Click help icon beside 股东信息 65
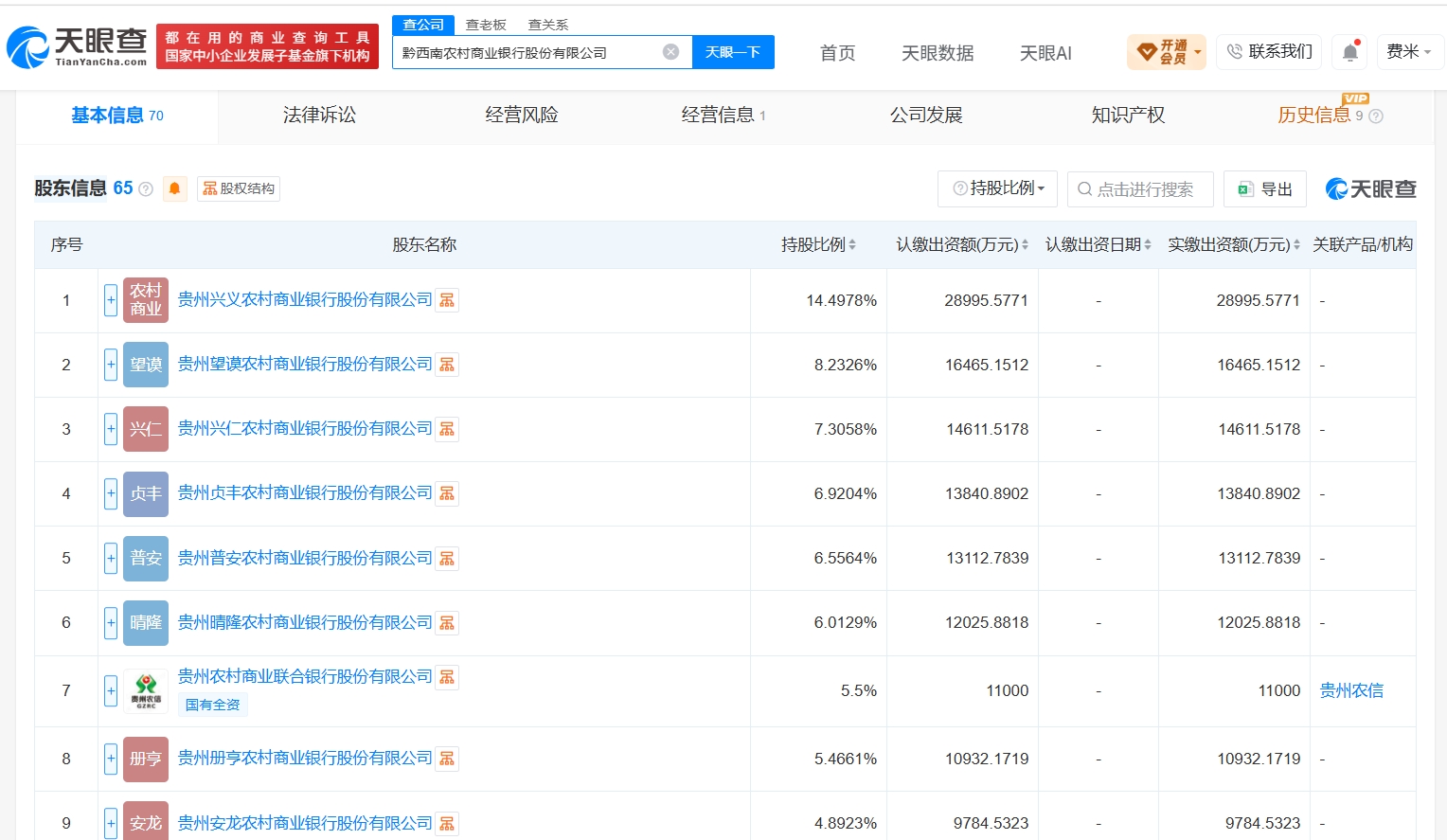Screen dimensions: 1447x840 pyautogui.click(x=146, y=189)
